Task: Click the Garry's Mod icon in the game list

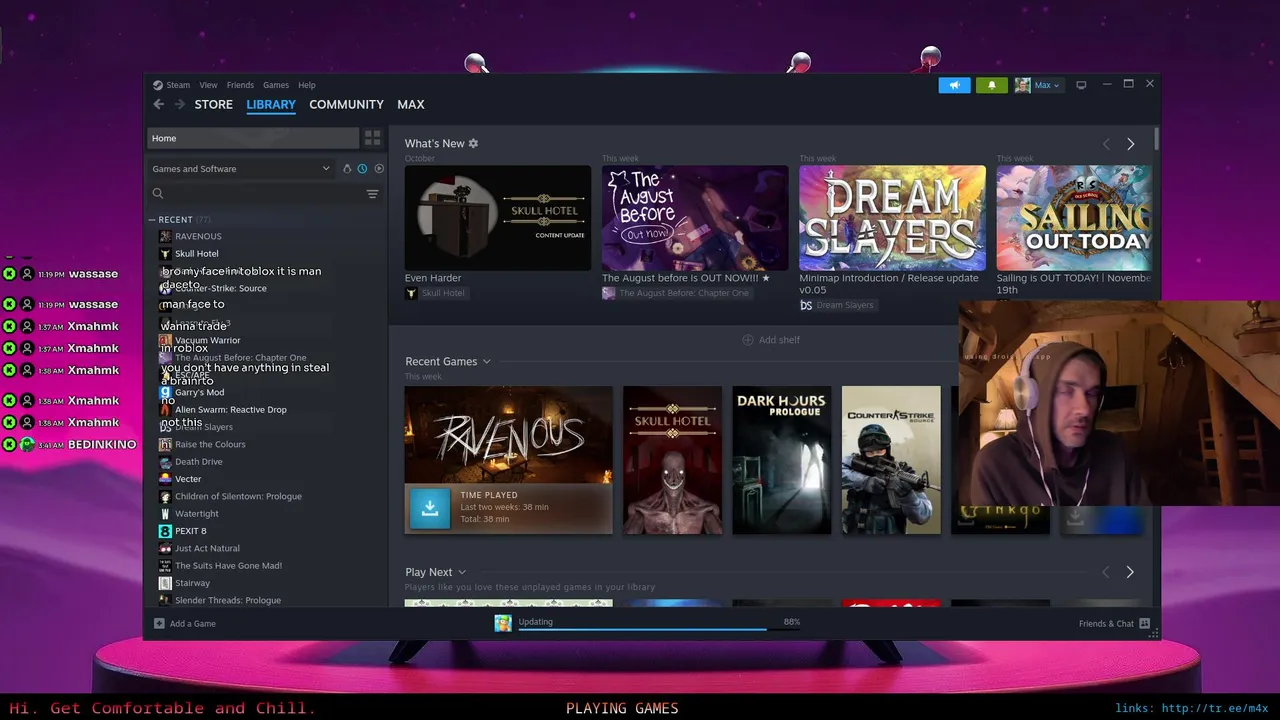Action: click(x=165, y=392)
